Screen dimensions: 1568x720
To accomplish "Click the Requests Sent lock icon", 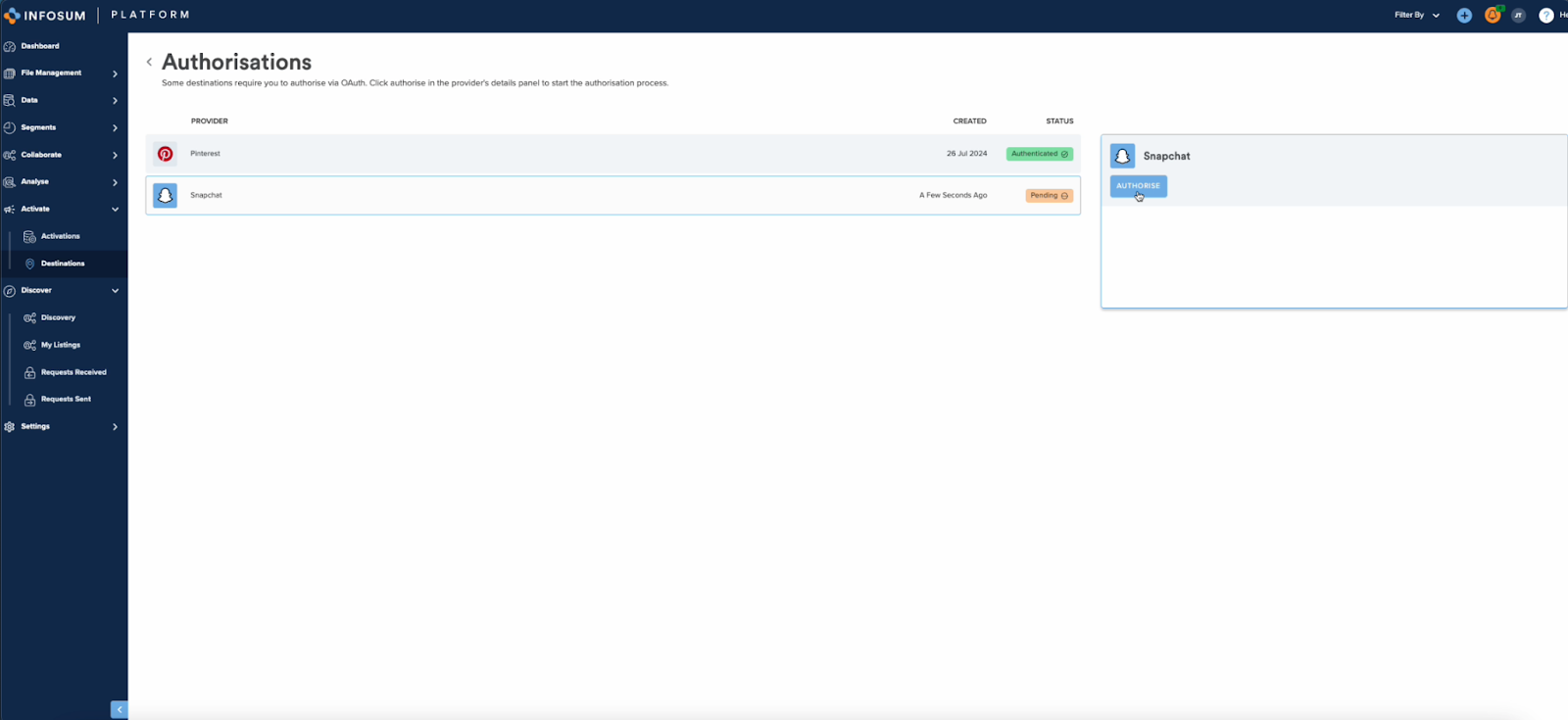I will (29, 400).
